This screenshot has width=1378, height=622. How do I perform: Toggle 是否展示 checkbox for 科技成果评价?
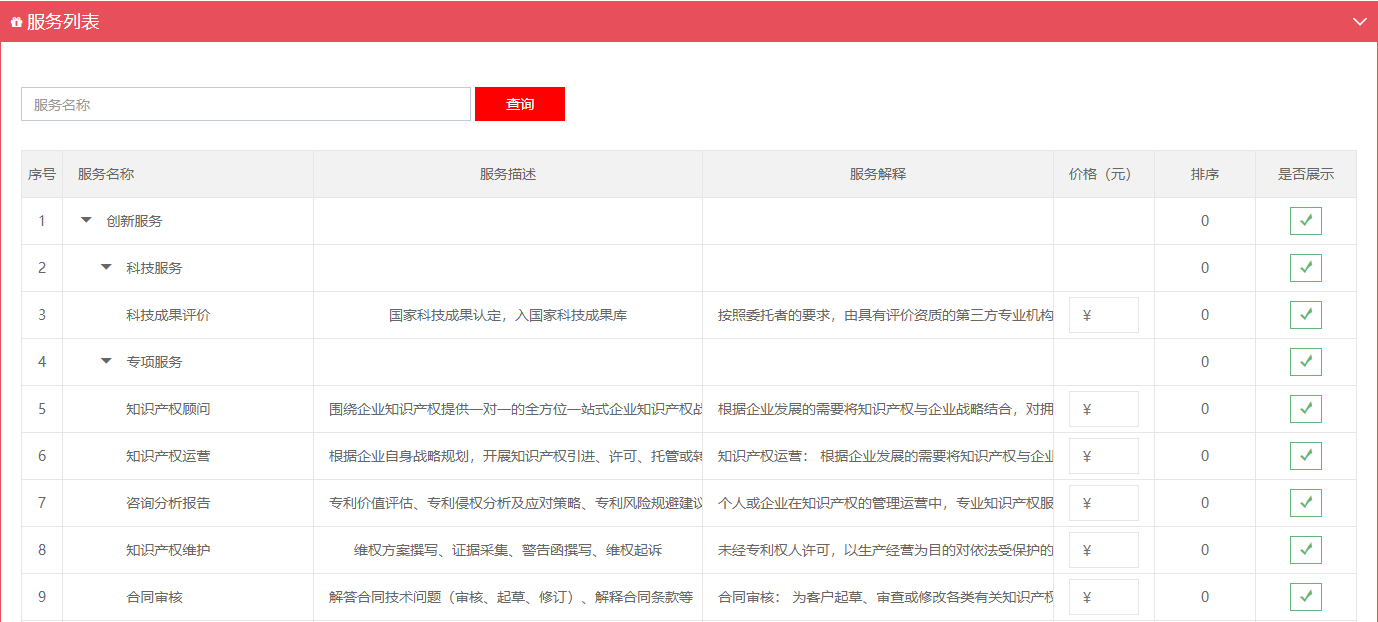(1306, 315)
